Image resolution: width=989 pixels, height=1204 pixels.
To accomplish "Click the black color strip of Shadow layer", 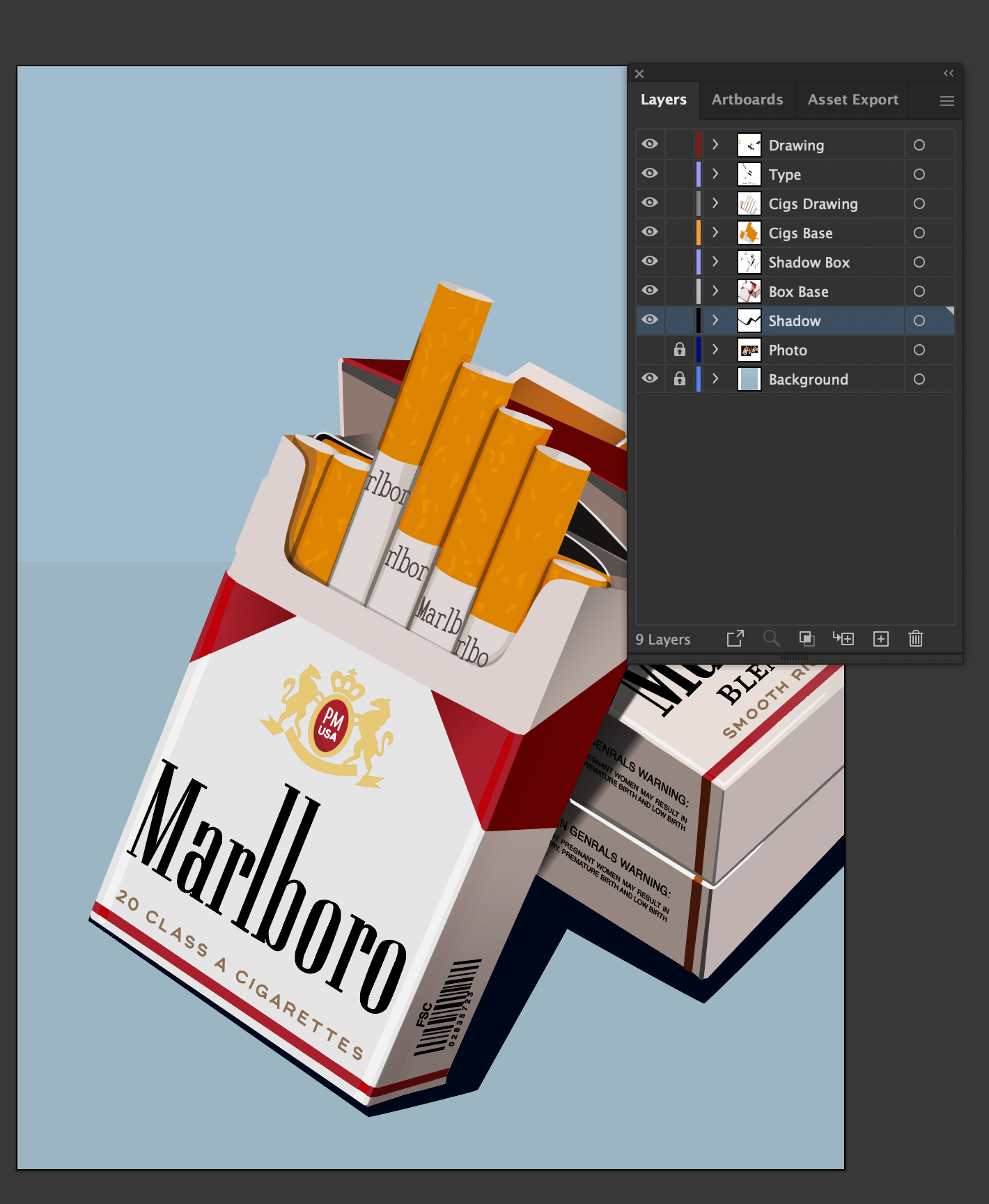I will 699,321.
